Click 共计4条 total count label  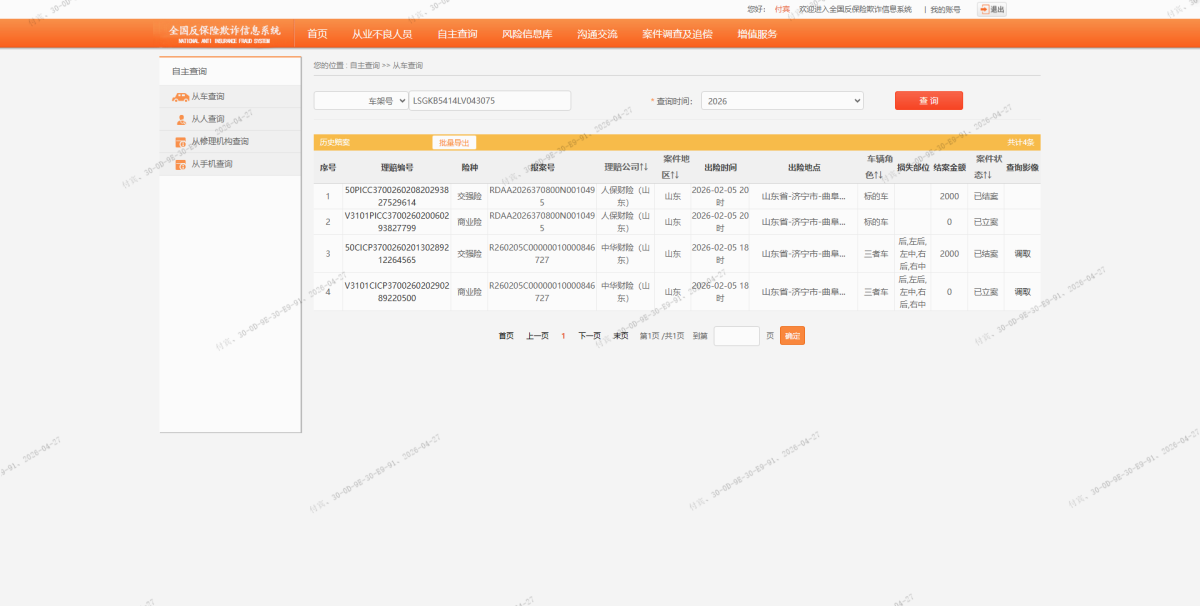click(1021, 143)
